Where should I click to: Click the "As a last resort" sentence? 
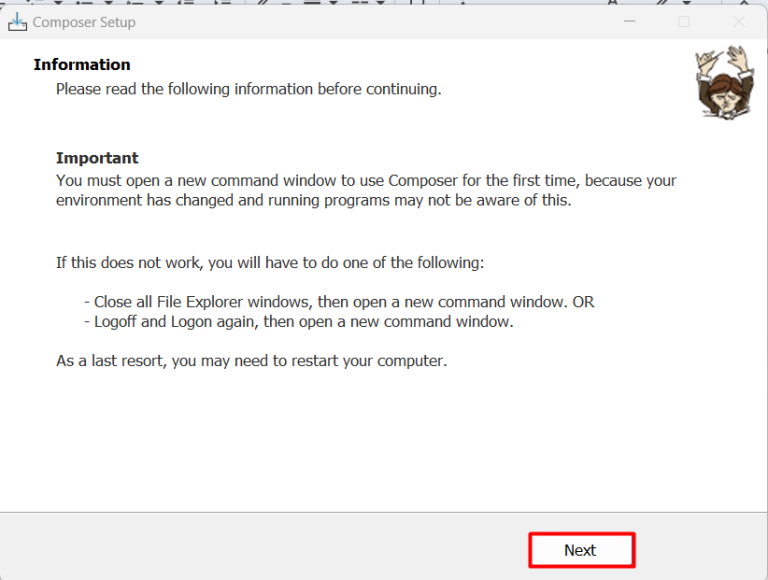251,360
